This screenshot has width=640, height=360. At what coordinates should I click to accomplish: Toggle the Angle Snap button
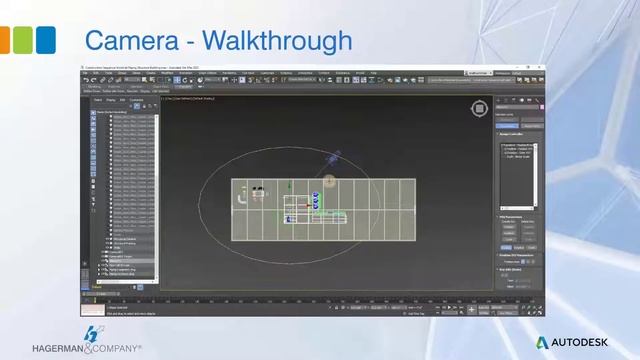click(259, 80)
